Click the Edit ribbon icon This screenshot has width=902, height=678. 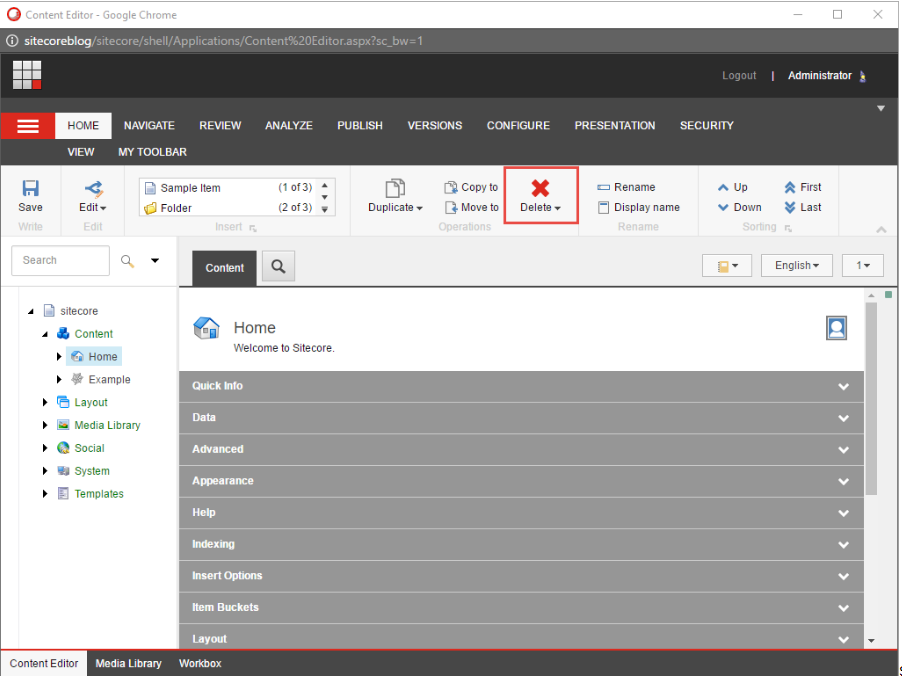point(93,188)
